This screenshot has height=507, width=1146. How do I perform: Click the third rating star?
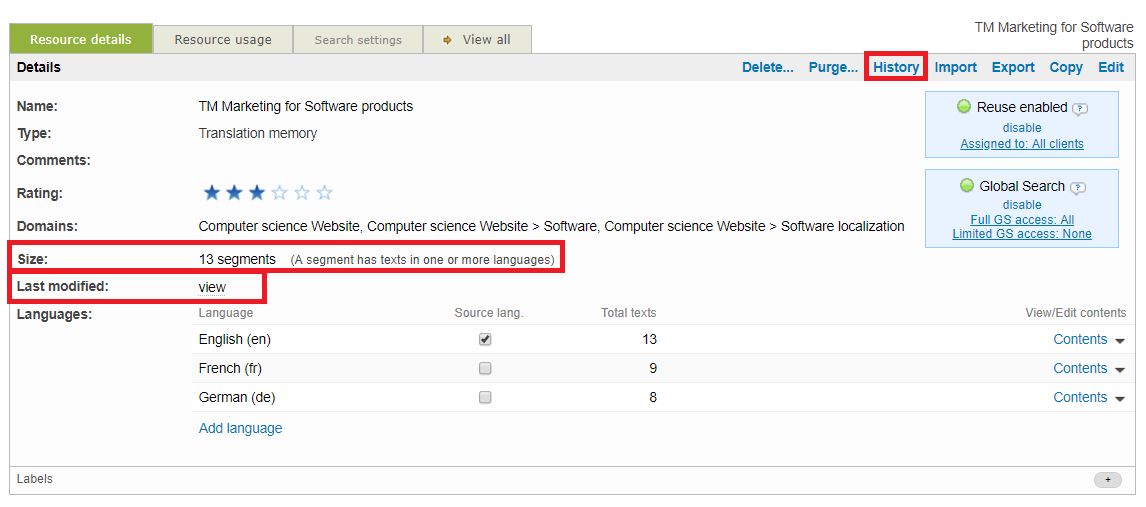click(257, 193)
